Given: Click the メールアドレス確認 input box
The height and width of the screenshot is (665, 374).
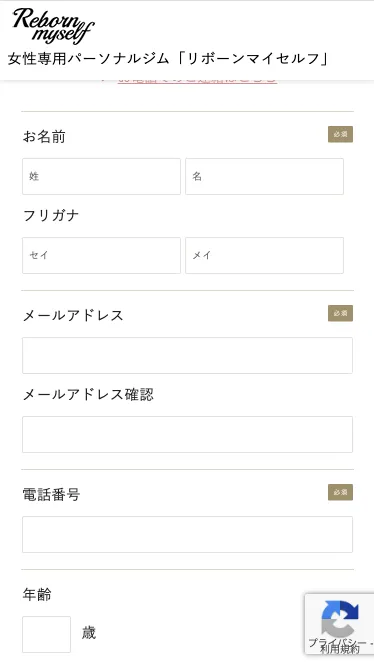Looking at the screenshot, I should pos(187,434).
